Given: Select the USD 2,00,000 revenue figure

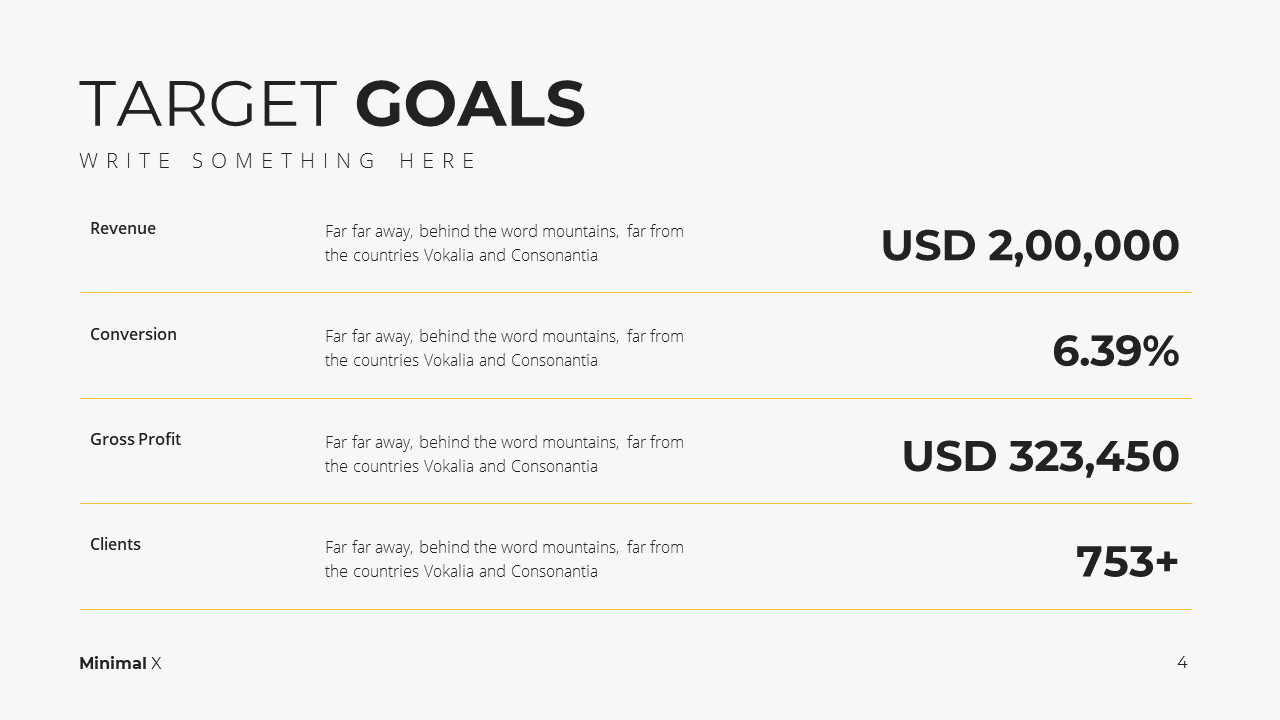Looking at the screenshot, I should 1030,246.
